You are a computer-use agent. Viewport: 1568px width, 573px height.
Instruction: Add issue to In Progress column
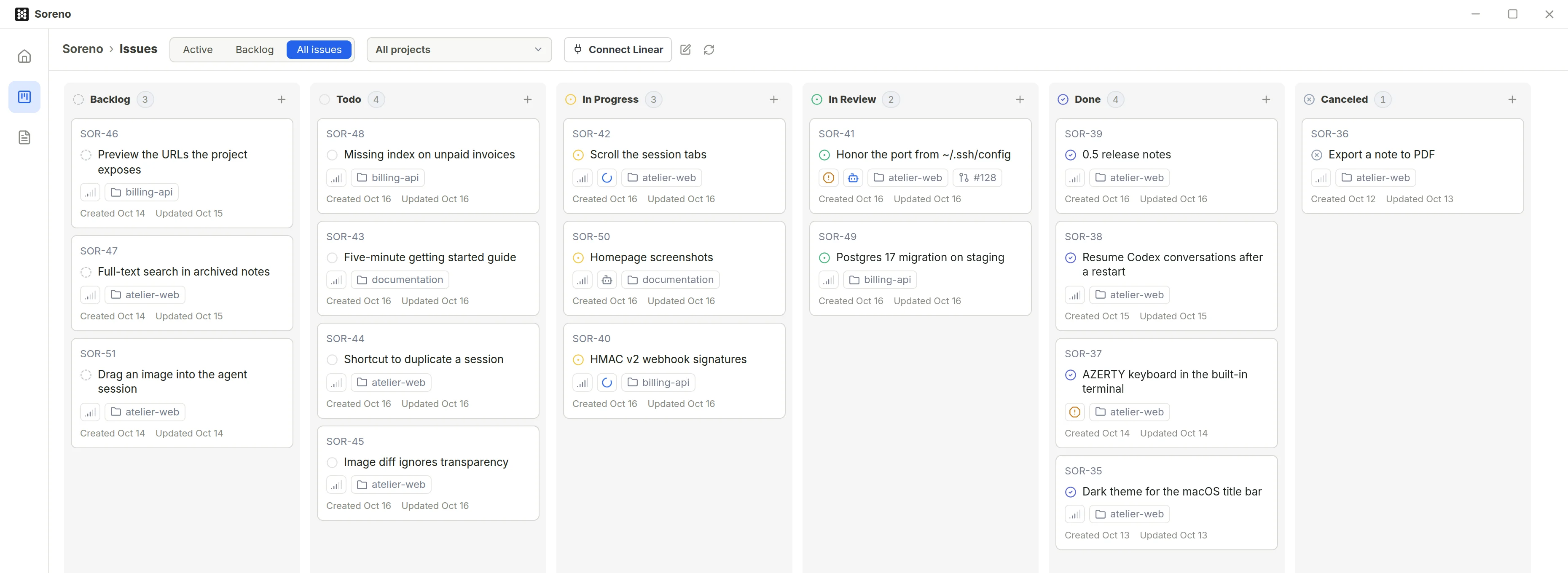click(x=773, y=99)
